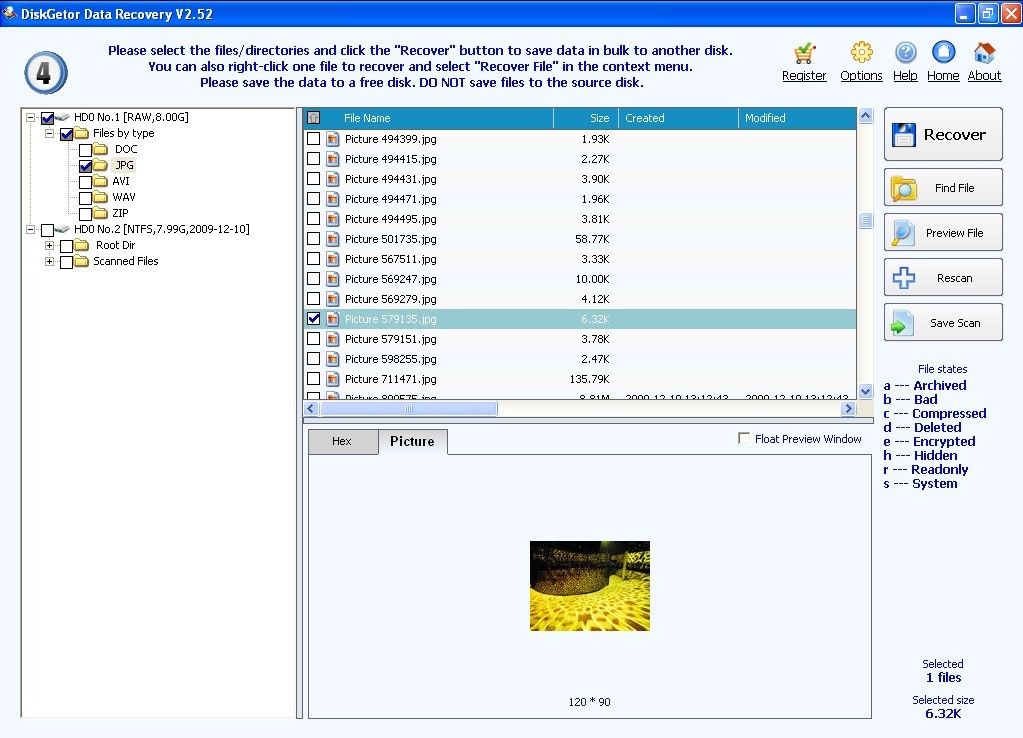
Task: Uncheck the JPG folder checkbox
Action: coord(85,166)
